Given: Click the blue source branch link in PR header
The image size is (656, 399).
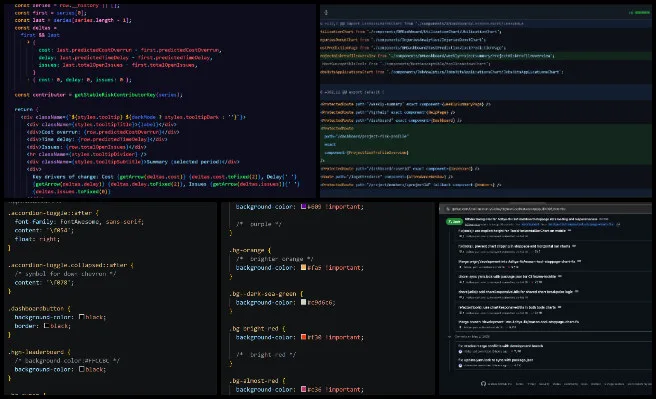Looking at the screenshot, I should [581, 224].
